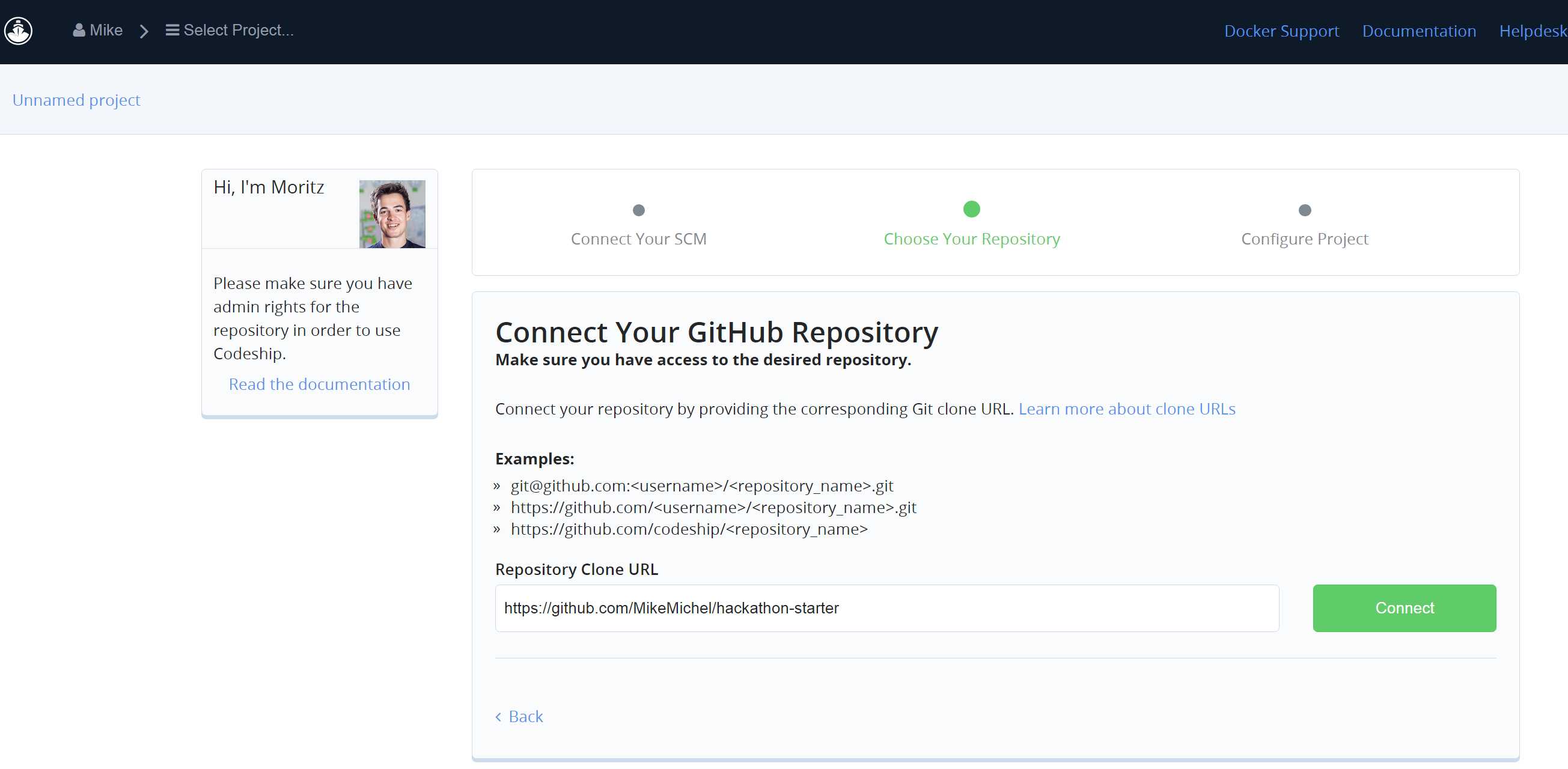The height and width of the screenshot is (769, 1568).
Task: Click the Repository Clone URL label
Action: pos(576,569)
